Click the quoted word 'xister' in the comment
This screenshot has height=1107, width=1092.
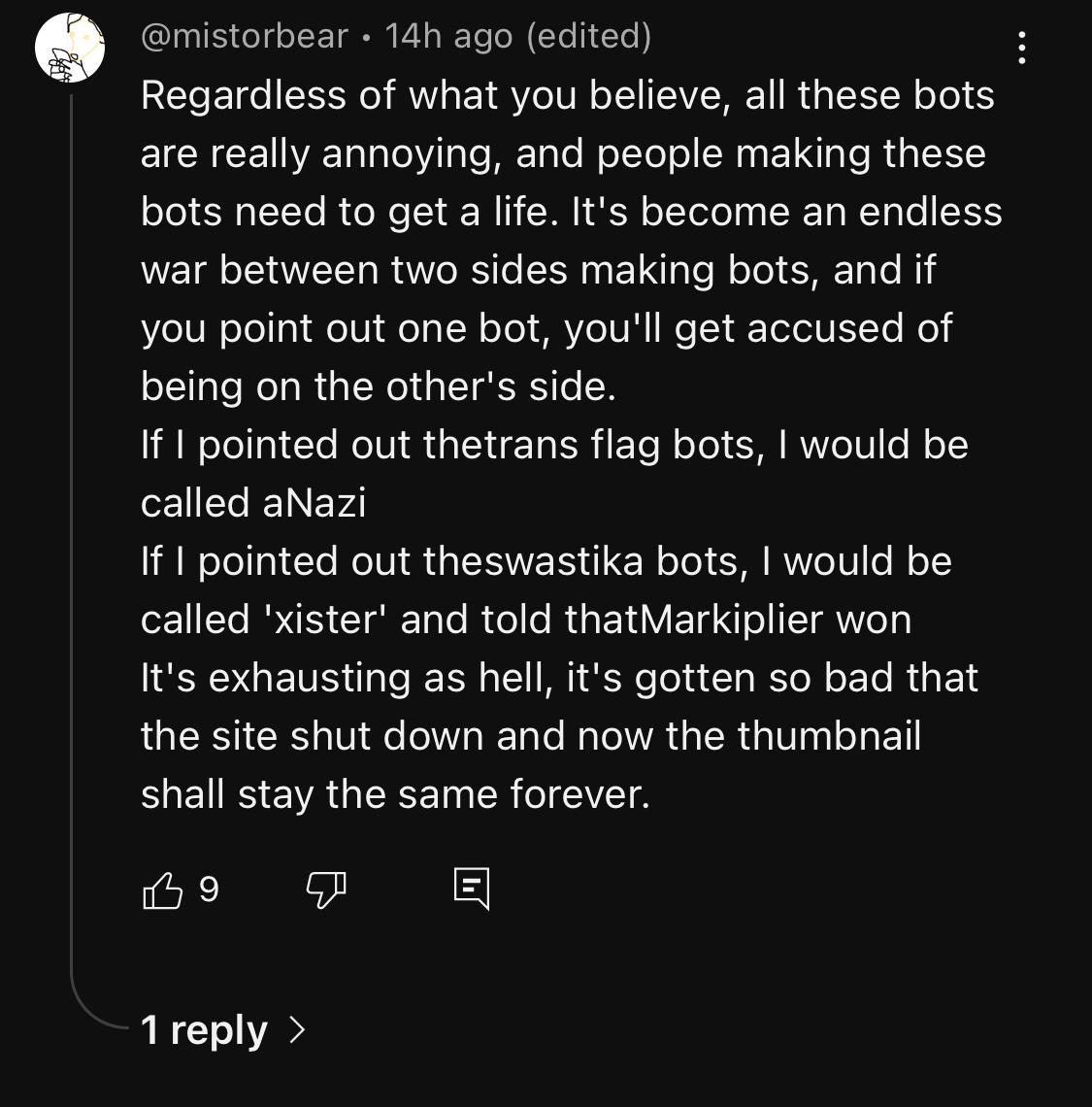pos(326,620)
